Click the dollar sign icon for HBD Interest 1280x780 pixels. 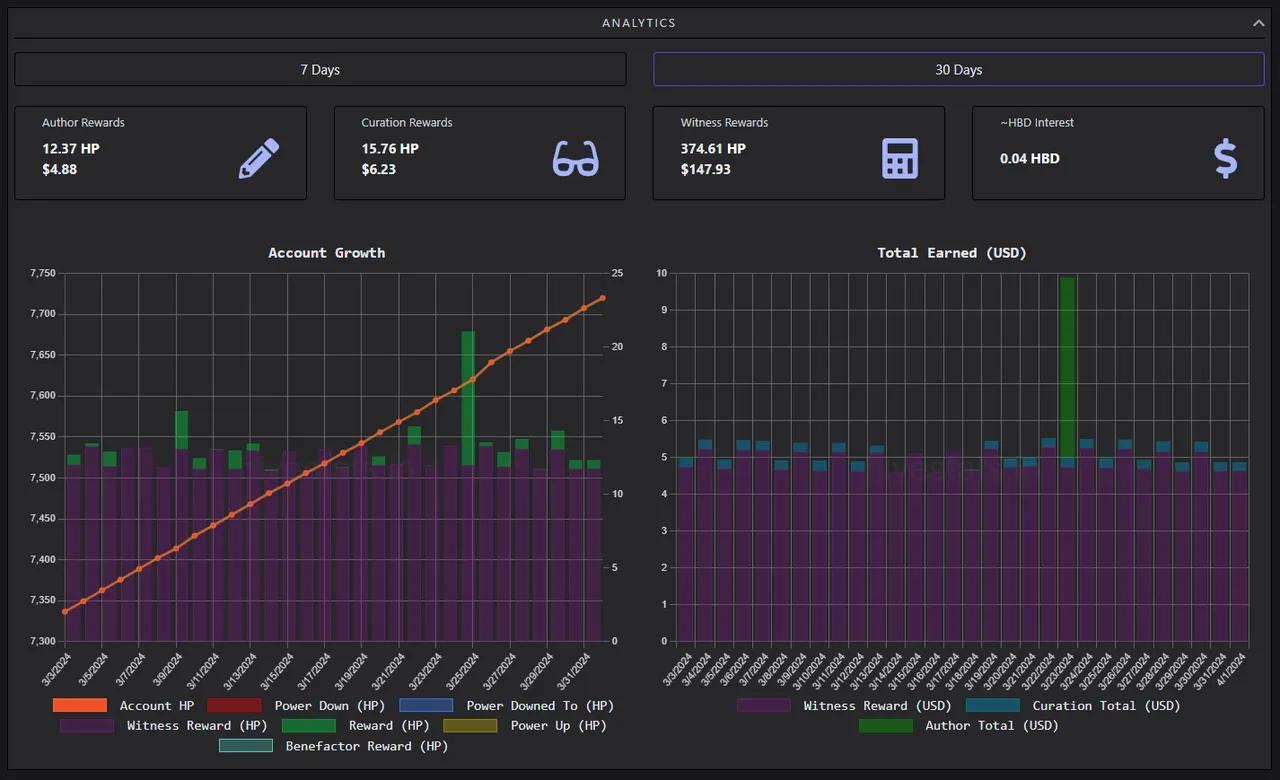(1225, 159)
